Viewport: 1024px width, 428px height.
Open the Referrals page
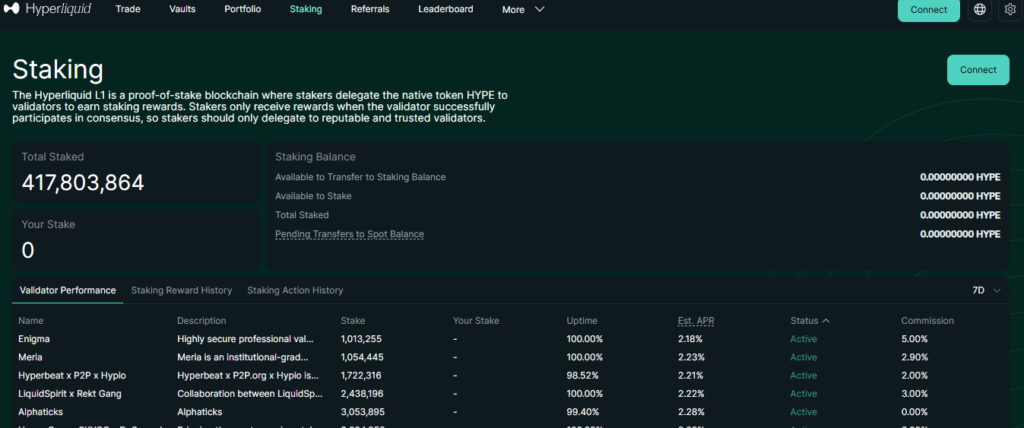point(370,9)
